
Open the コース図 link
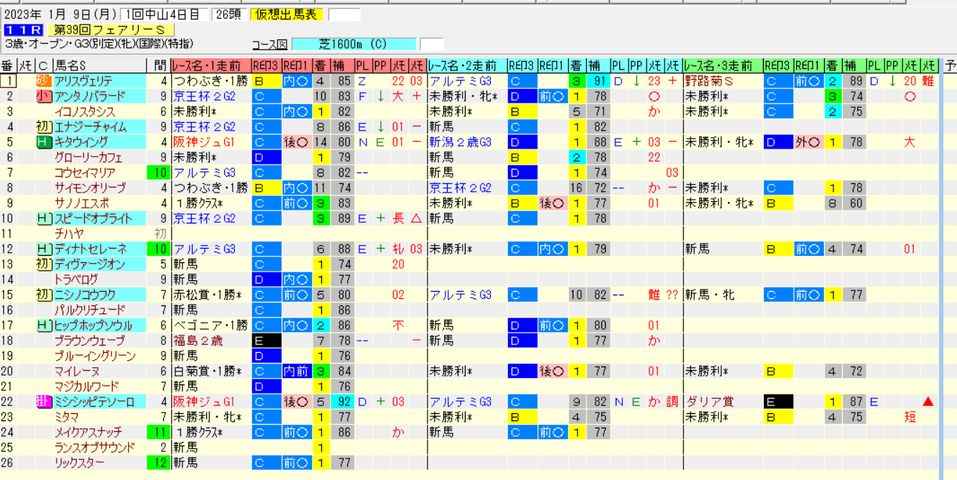pyautogui.click(x=270, y=44)
